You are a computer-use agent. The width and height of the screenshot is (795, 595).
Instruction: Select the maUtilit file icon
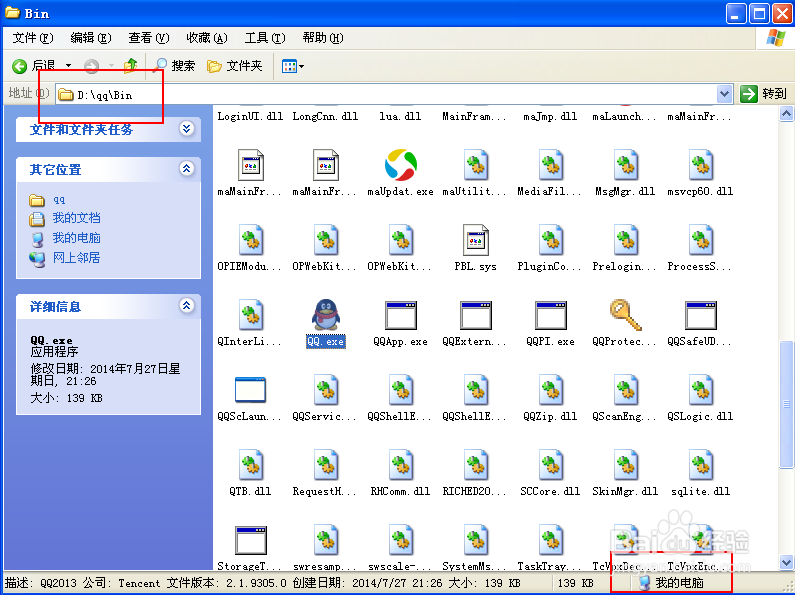point(476,165)
